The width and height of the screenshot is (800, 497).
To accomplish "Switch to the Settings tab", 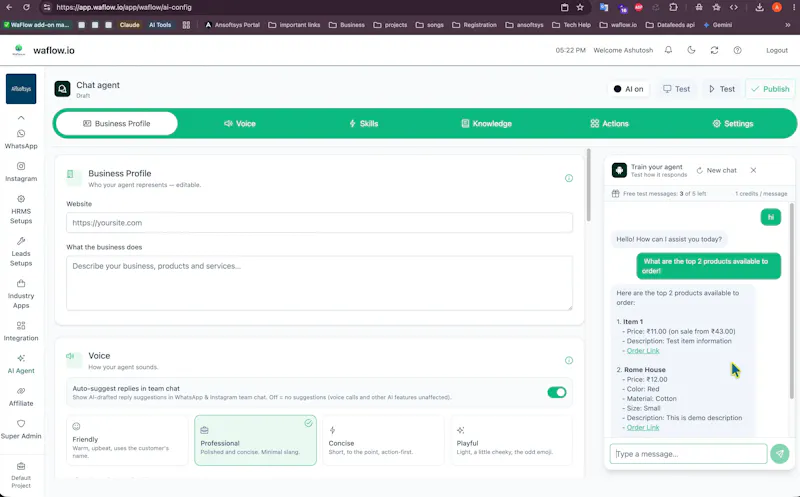I will pos(732,123).
